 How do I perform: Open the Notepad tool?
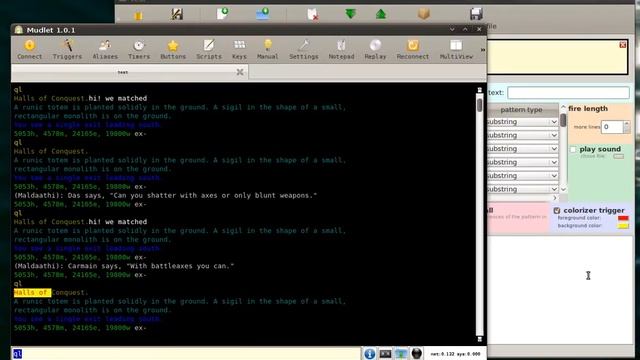pyautogui.click(x=341, y=49)
